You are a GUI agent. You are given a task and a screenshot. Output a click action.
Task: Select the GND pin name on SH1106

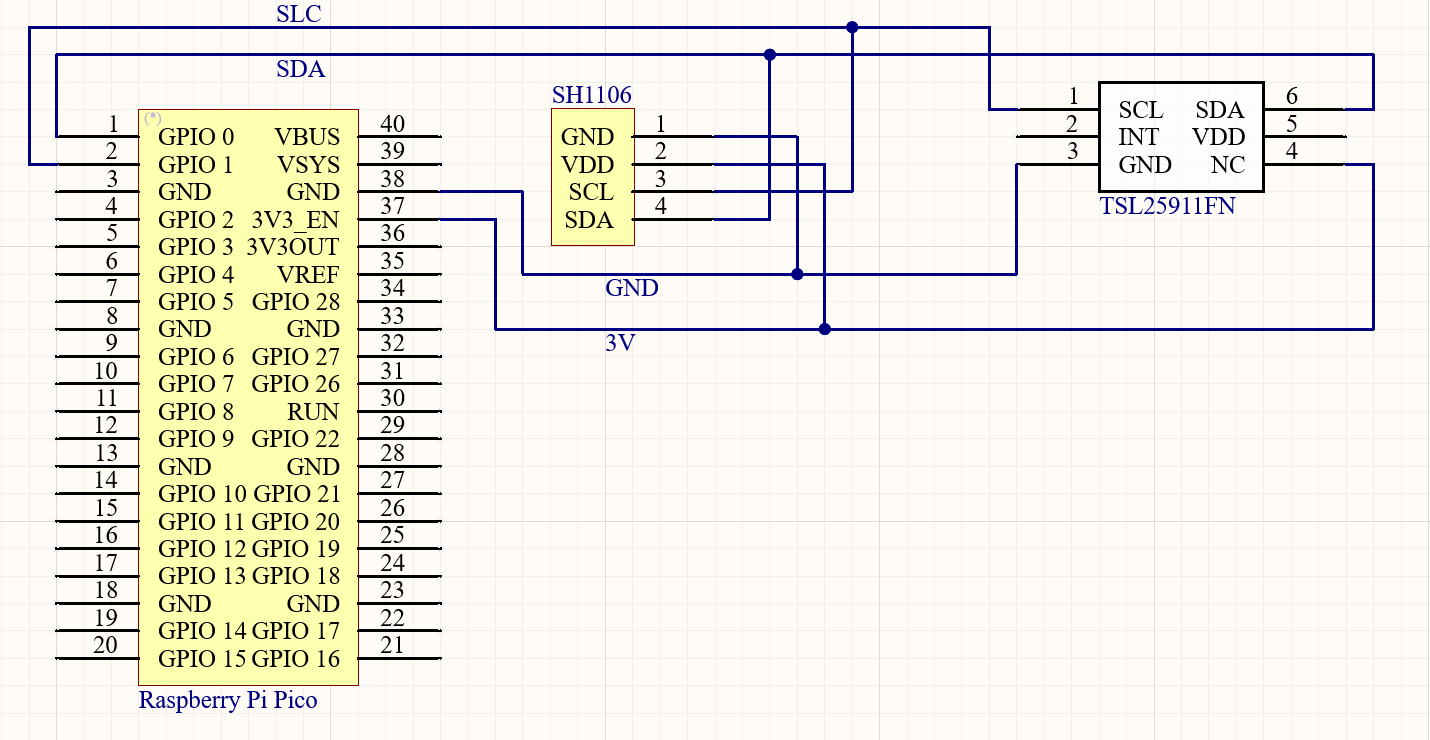588,137
